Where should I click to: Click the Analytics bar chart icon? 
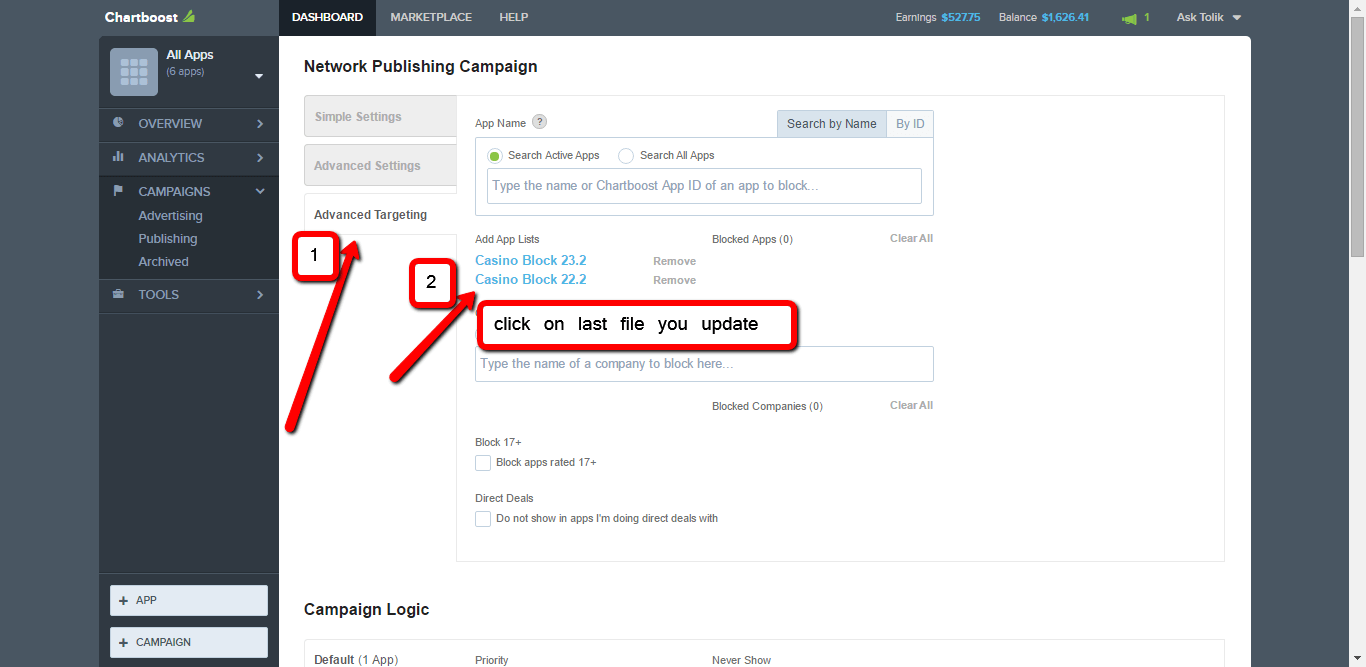click(x=118, y=157)
